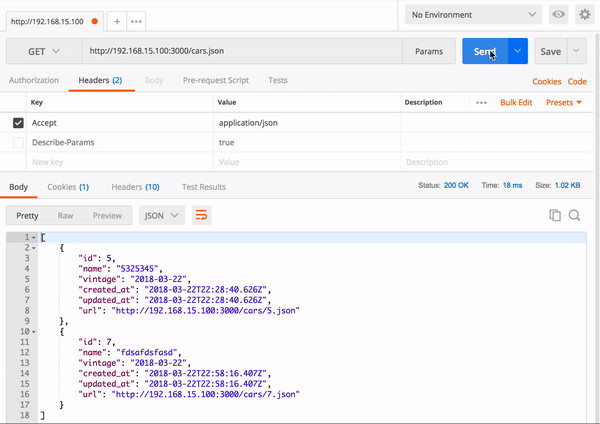
Task: Expand the Send button dropdown arrow
Action: point(517,51)
